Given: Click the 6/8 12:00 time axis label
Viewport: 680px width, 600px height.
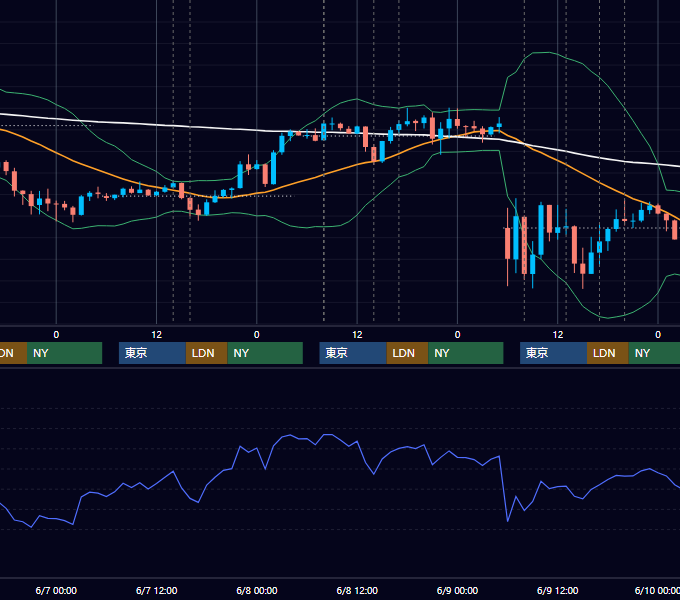Looking at the screenshot, I should 357,590.
